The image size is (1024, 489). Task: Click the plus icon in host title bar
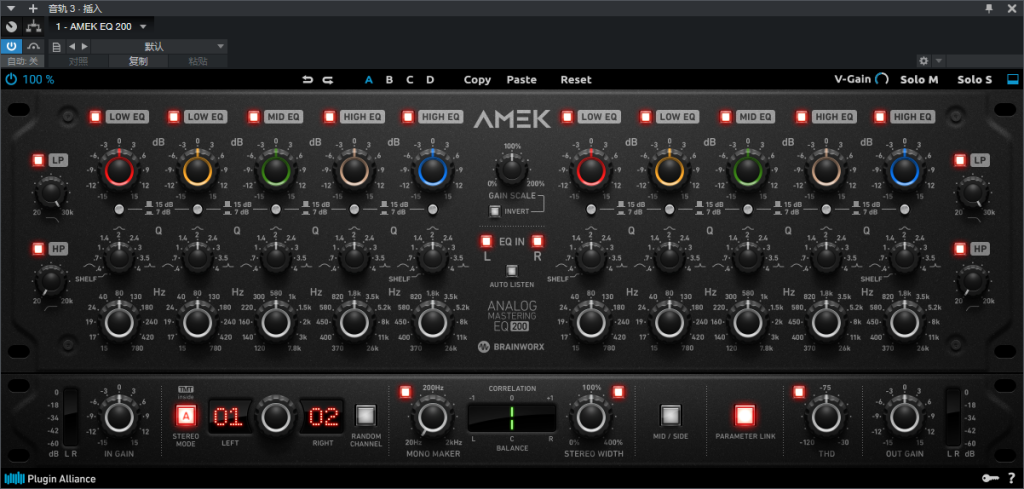(33, 8)
